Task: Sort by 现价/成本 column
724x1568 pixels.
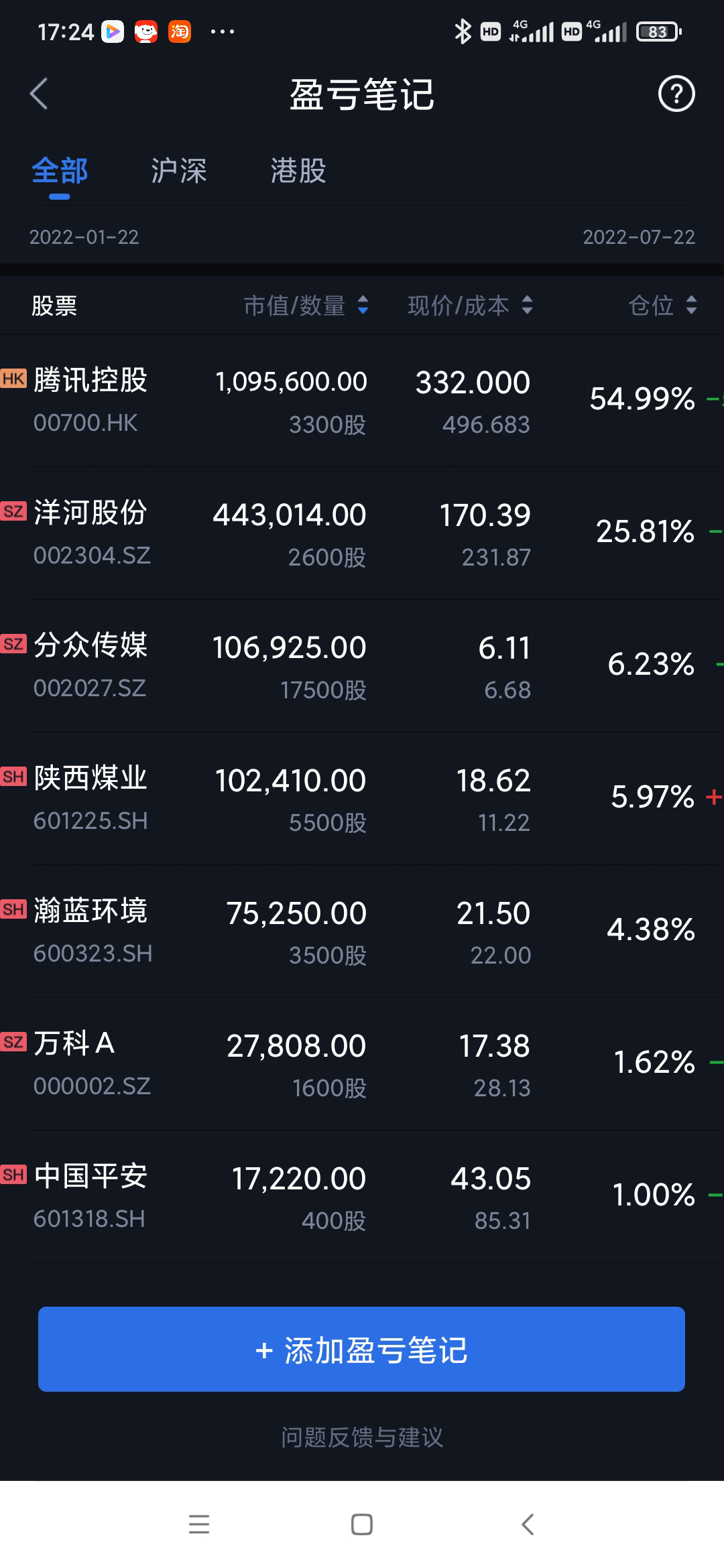Action: pos(470,306)
